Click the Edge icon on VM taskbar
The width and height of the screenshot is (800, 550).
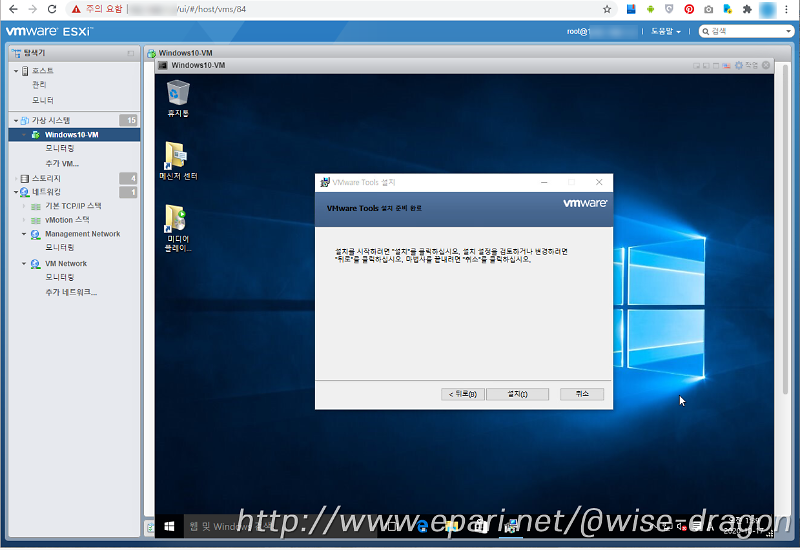pos(422,526)
